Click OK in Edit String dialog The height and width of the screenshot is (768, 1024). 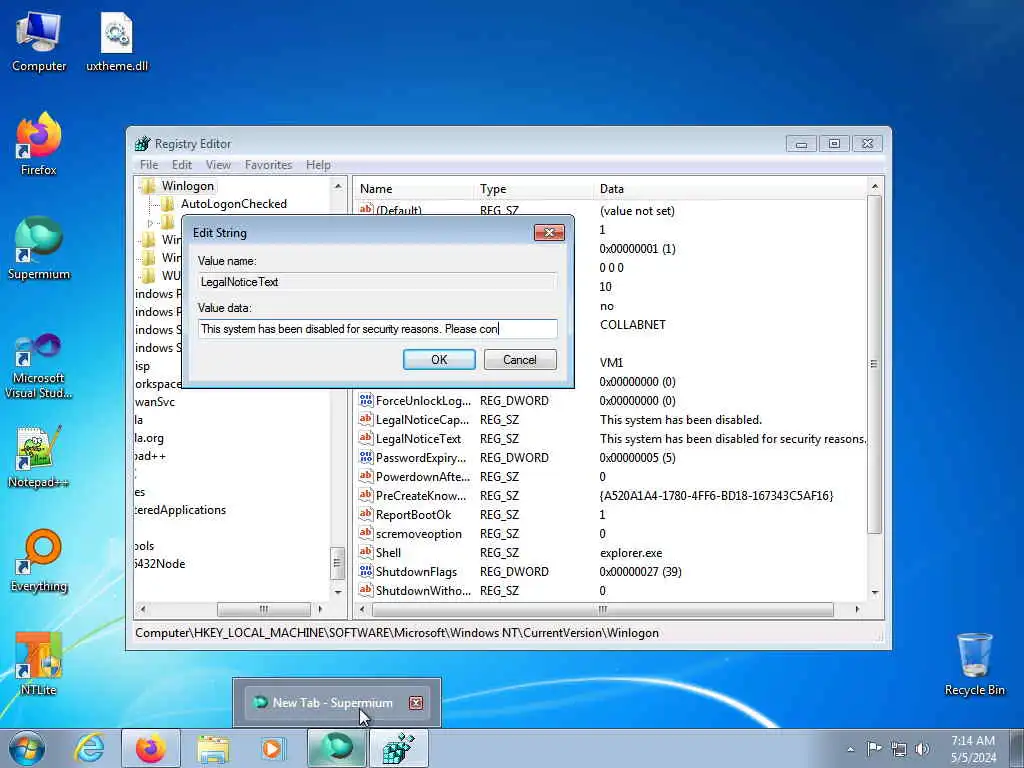pyautogui.click(x=439, y=360)
